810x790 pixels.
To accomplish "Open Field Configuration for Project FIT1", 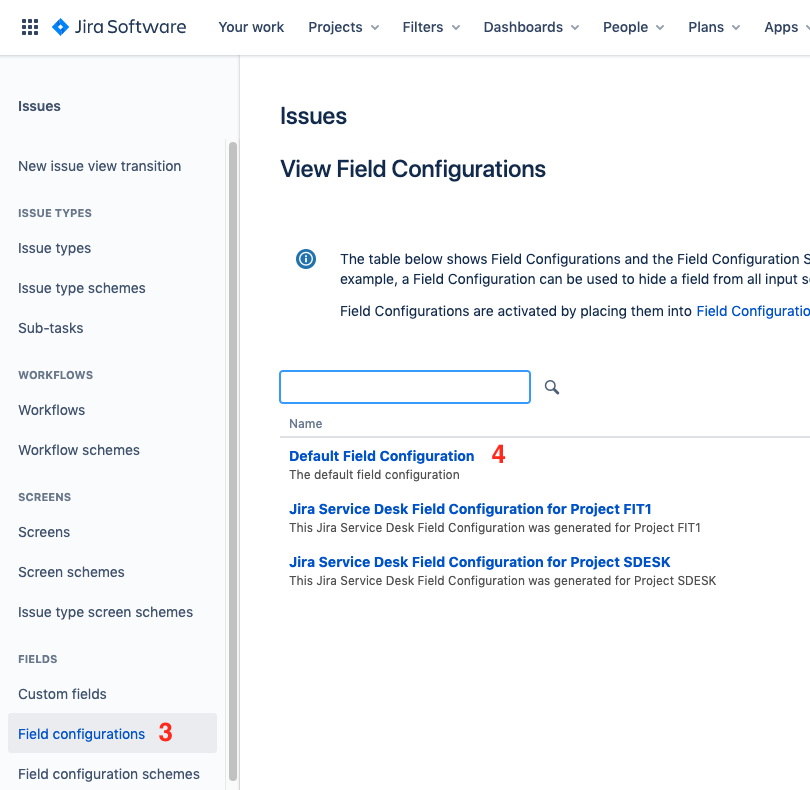I will point(470,509).
